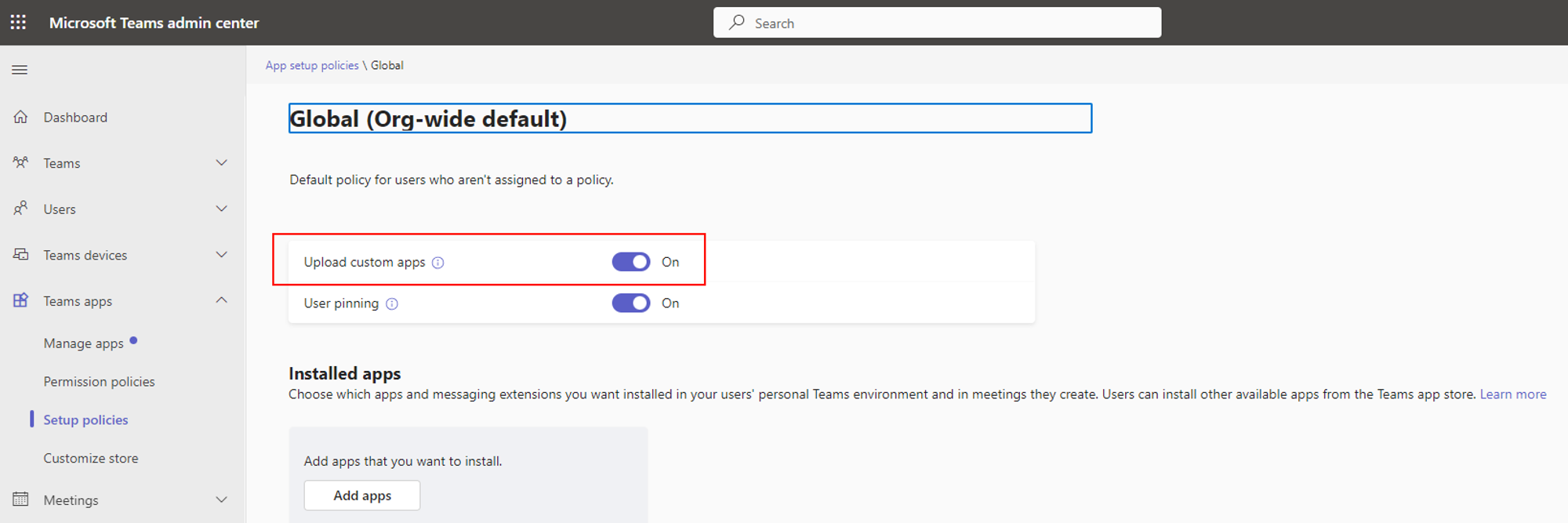Click info icon beside User pinning
1568x523 pixels.
392,304
